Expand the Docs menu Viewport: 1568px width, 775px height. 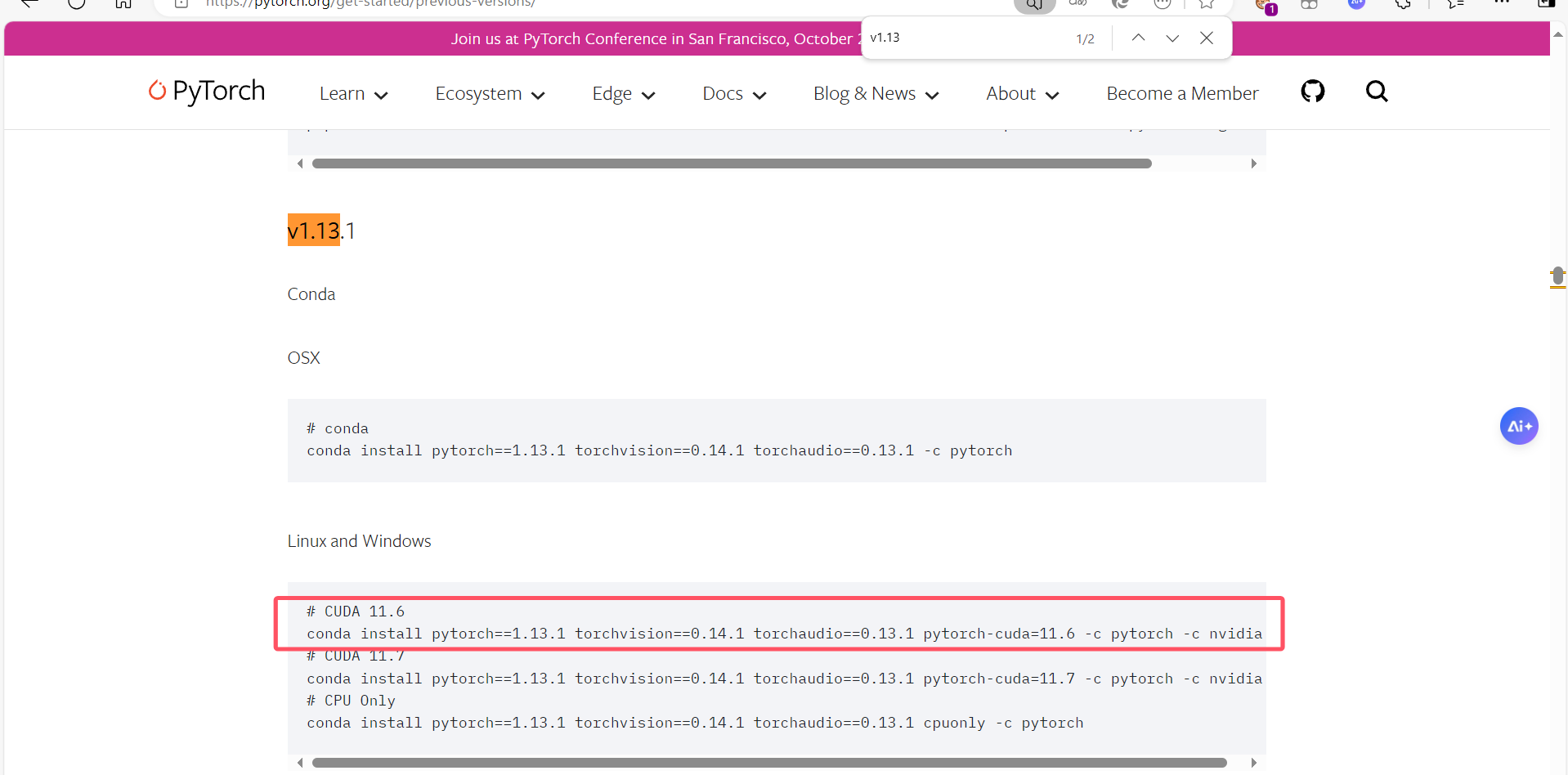(734, 94)
